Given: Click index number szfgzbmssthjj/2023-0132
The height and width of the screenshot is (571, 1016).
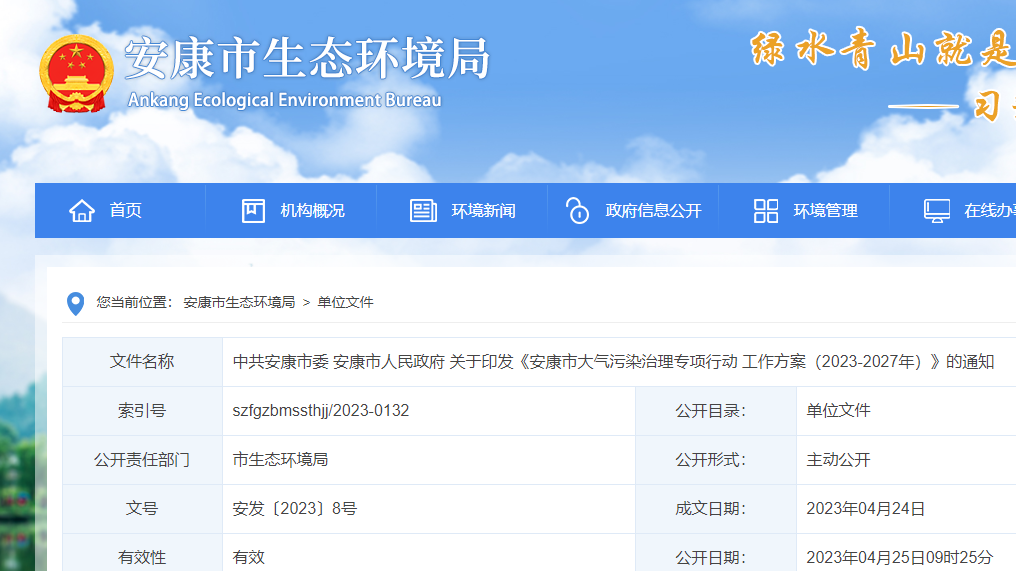Looking at the screenshot, I should tap(321, 411).
